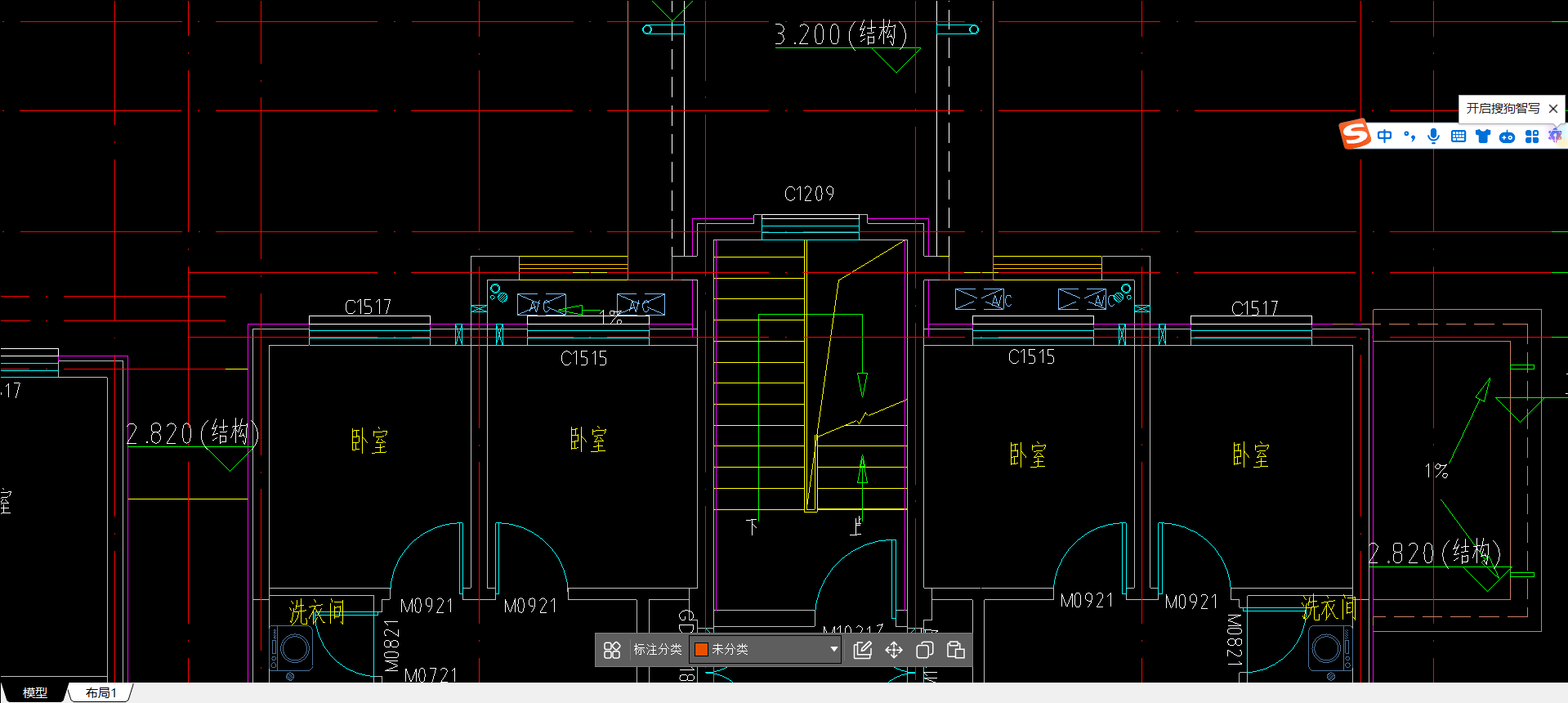Select the 3.200 (结构) elevation text
This screenshot has height=703, width=1568.
[x=841, y=34]
